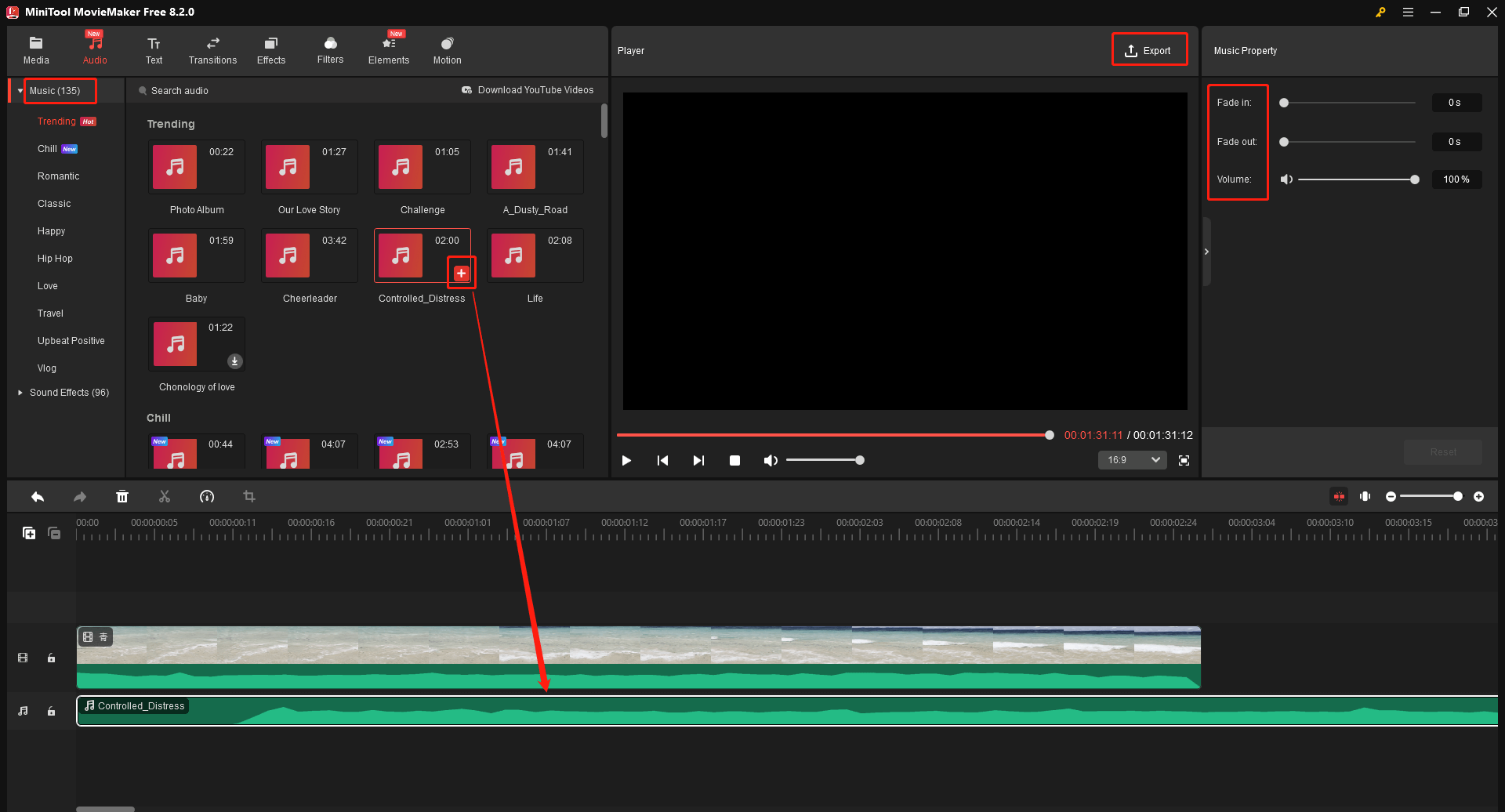
Task: Remove a track from the timeline
Action: point(54,533)
